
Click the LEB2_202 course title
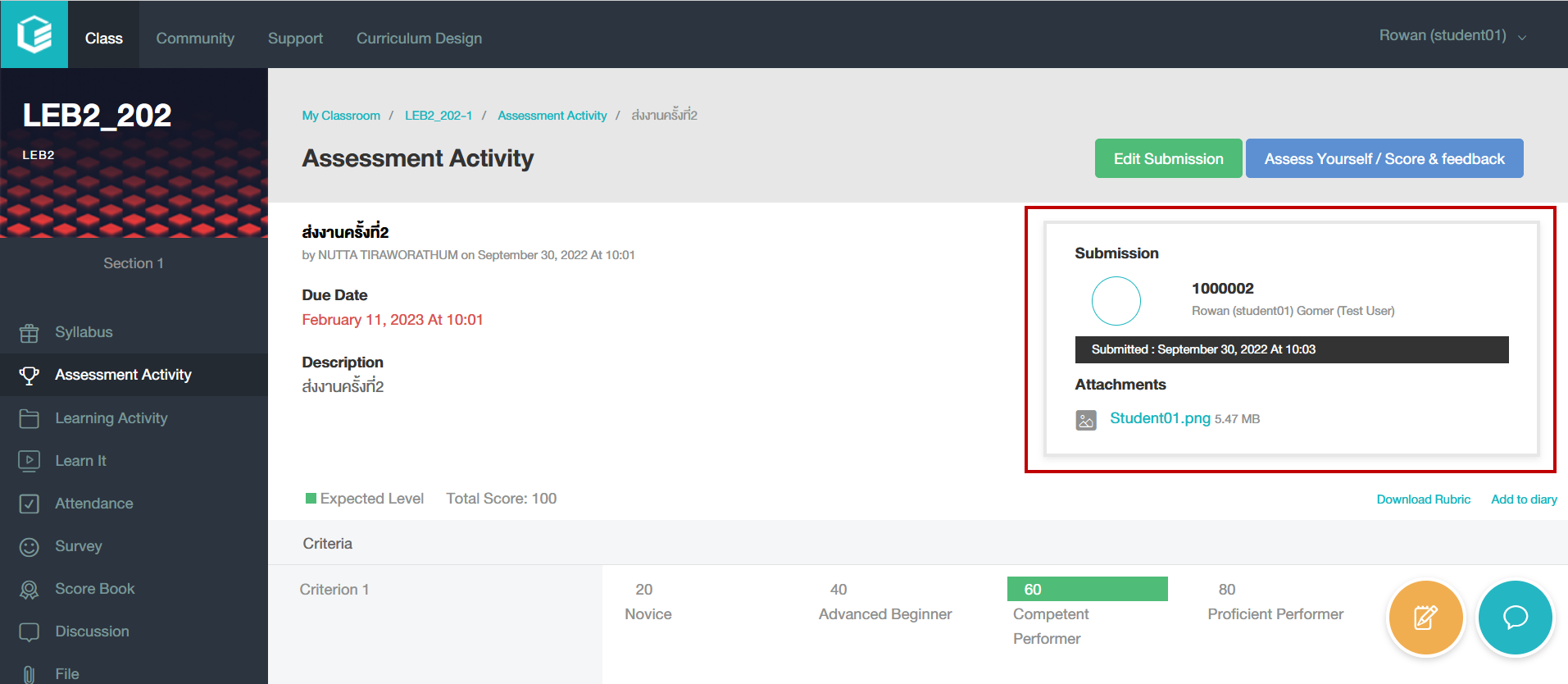(x=97, y=116)
